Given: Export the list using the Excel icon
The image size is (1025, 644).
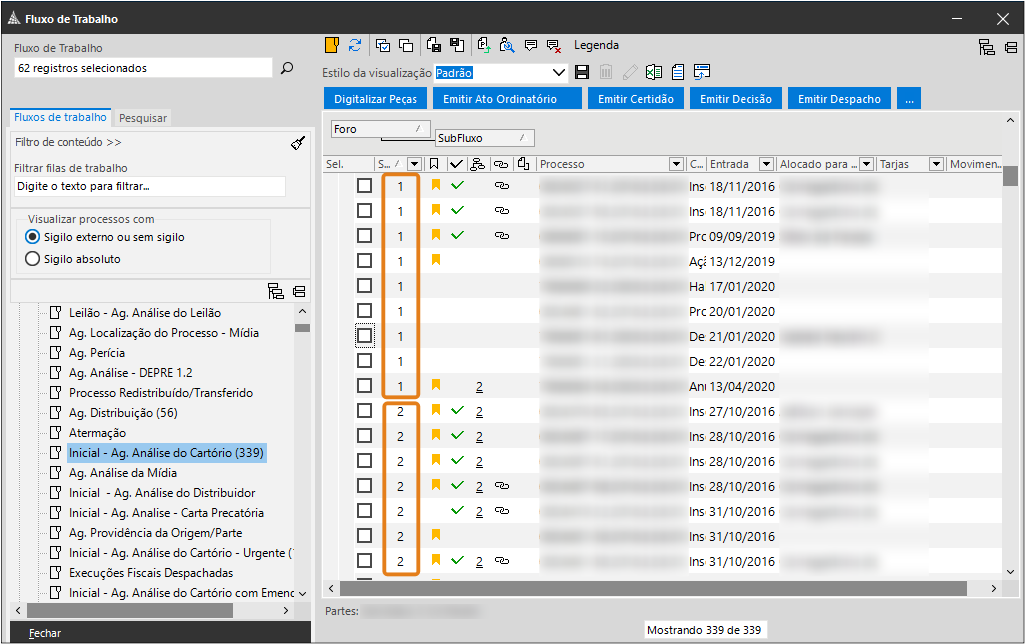Looking at the screenshot, I should coord(654,72).
